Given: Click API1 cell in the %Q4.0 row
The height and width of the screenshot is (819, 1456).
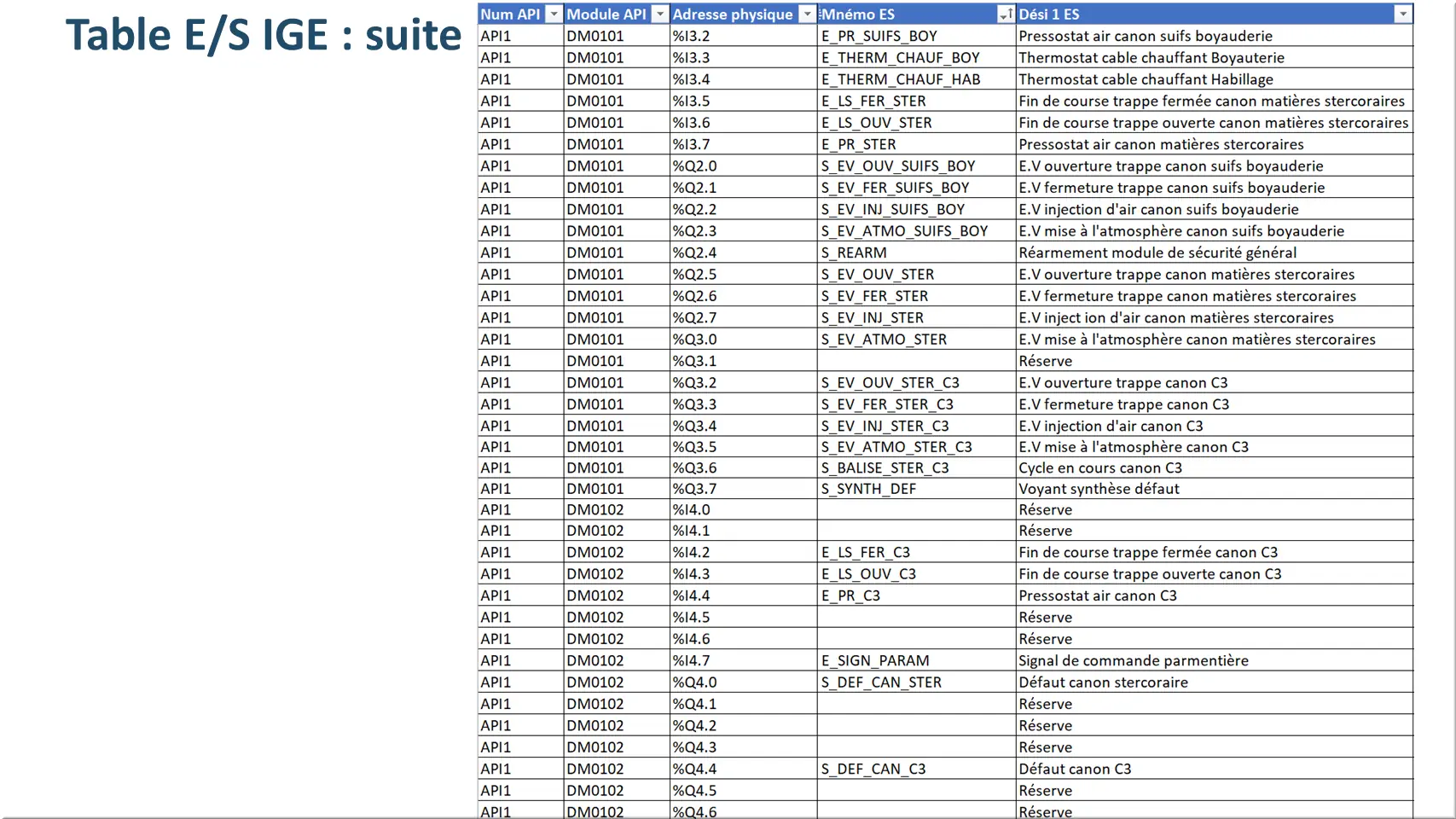Looking at the screenshot, I should pos(520,682).
